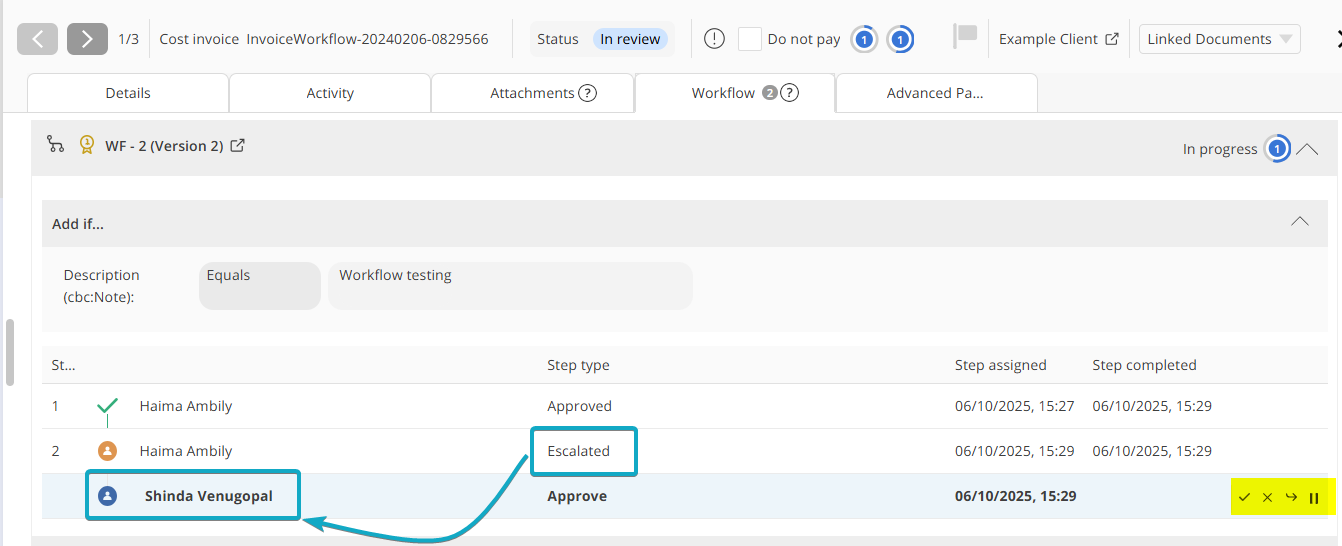Open WF - 2 workflow external link icon
This screenshot has height=546, width=1342.
(x=238, y=146)
